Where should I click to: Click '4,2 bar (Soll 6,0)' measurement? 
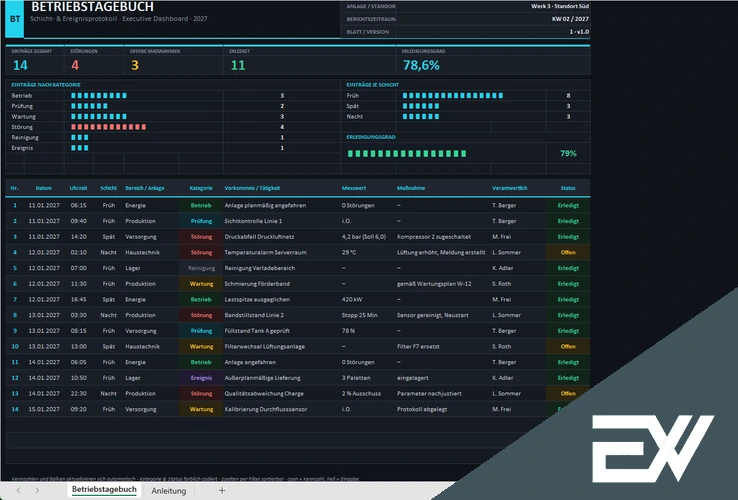[364, 237]
